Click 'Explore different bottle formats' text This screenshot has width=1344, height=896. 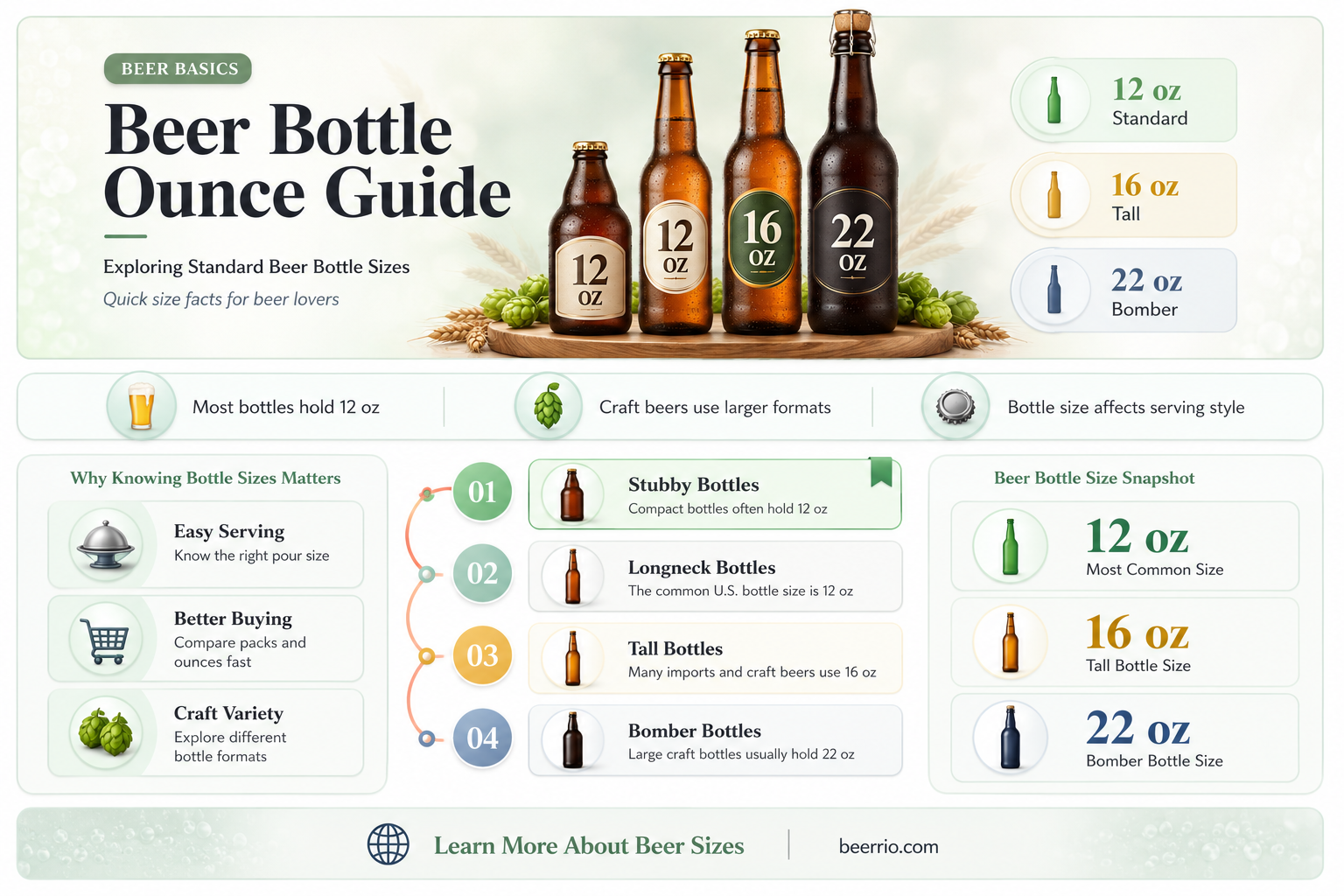tap(230, 746)
